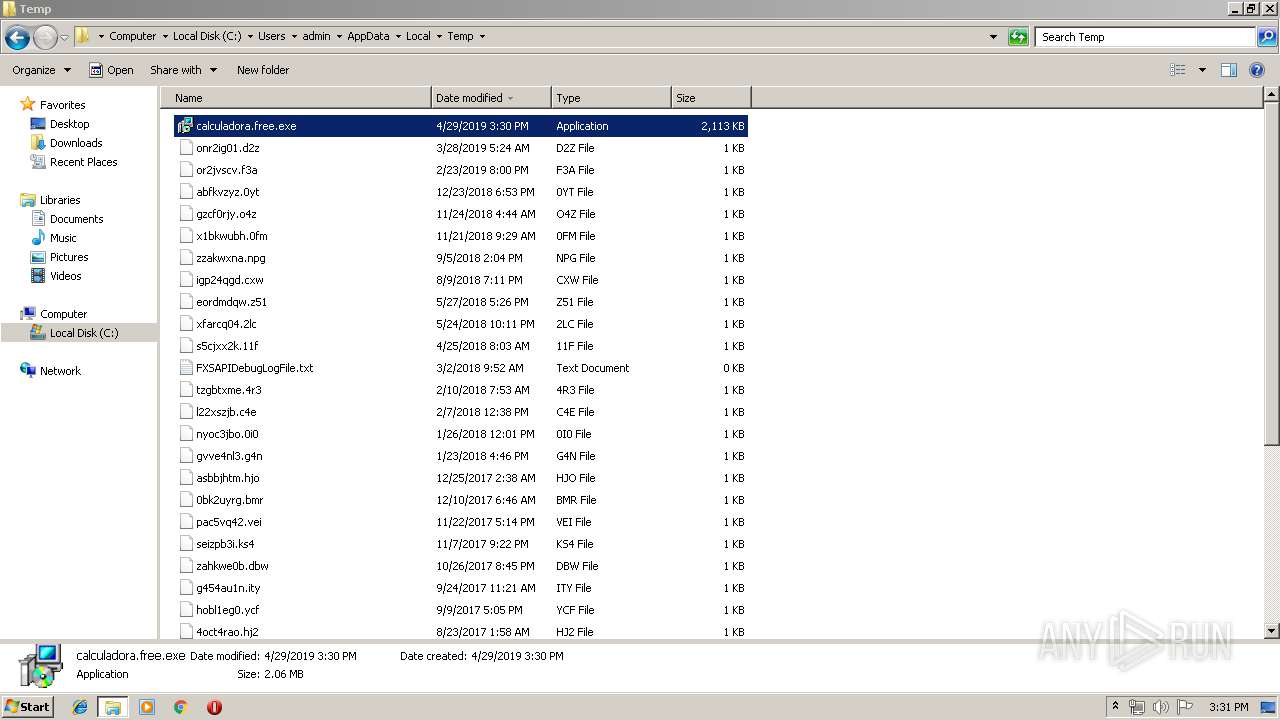Click the search magnifier icon
Viewport: 1280px width, 720px height.
pyautogui.click(x=1266, y=37)
